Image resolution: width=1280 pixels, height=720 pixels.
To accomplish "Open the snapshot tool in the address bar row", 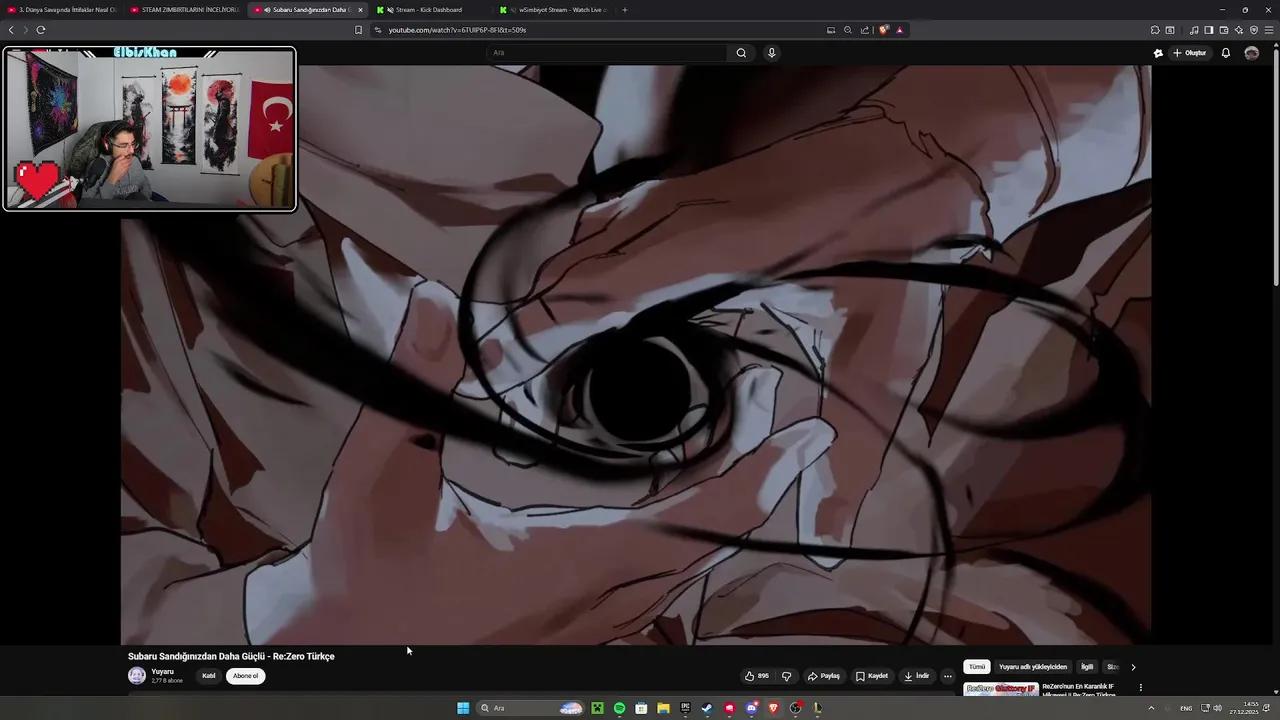I will [831, 30].
